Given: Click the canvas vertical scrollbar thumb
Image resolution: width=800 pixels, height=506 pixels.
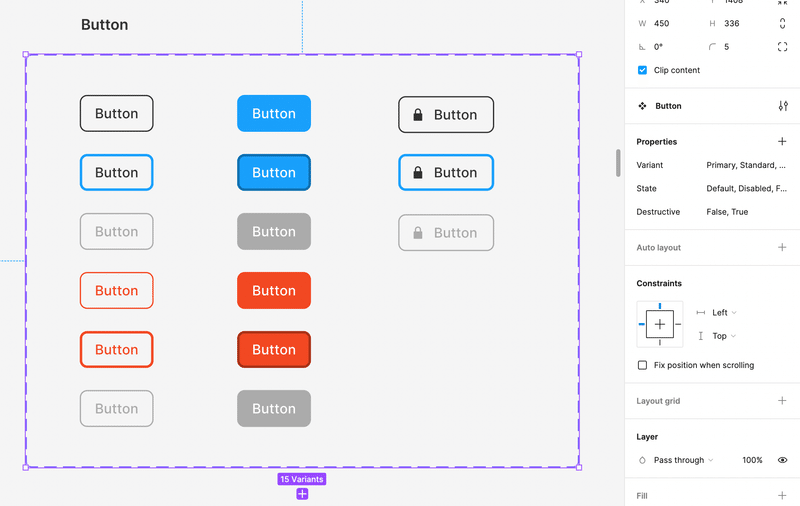Looking at the screenshot, I should tap(618, 163).
